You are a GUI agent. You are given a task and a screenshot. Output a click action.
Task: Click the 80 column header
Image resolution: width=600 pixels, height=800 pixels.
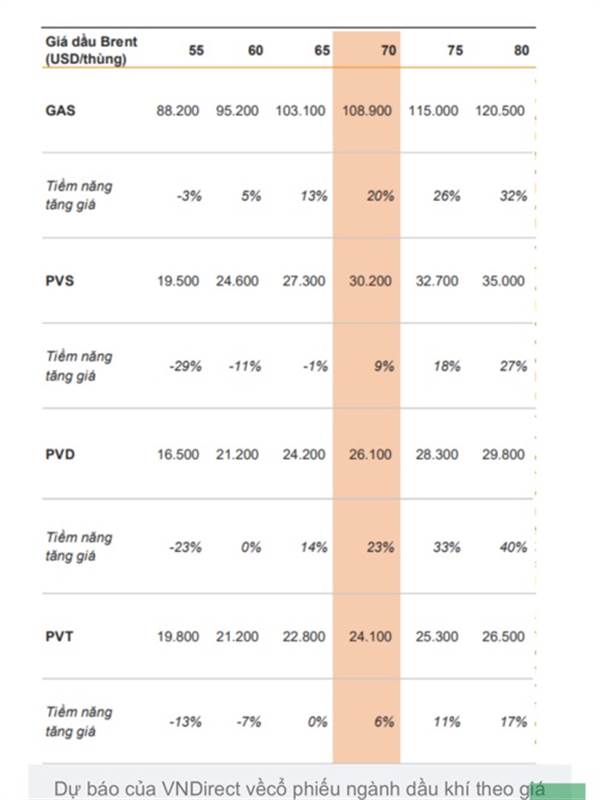[x=518, y=50]
